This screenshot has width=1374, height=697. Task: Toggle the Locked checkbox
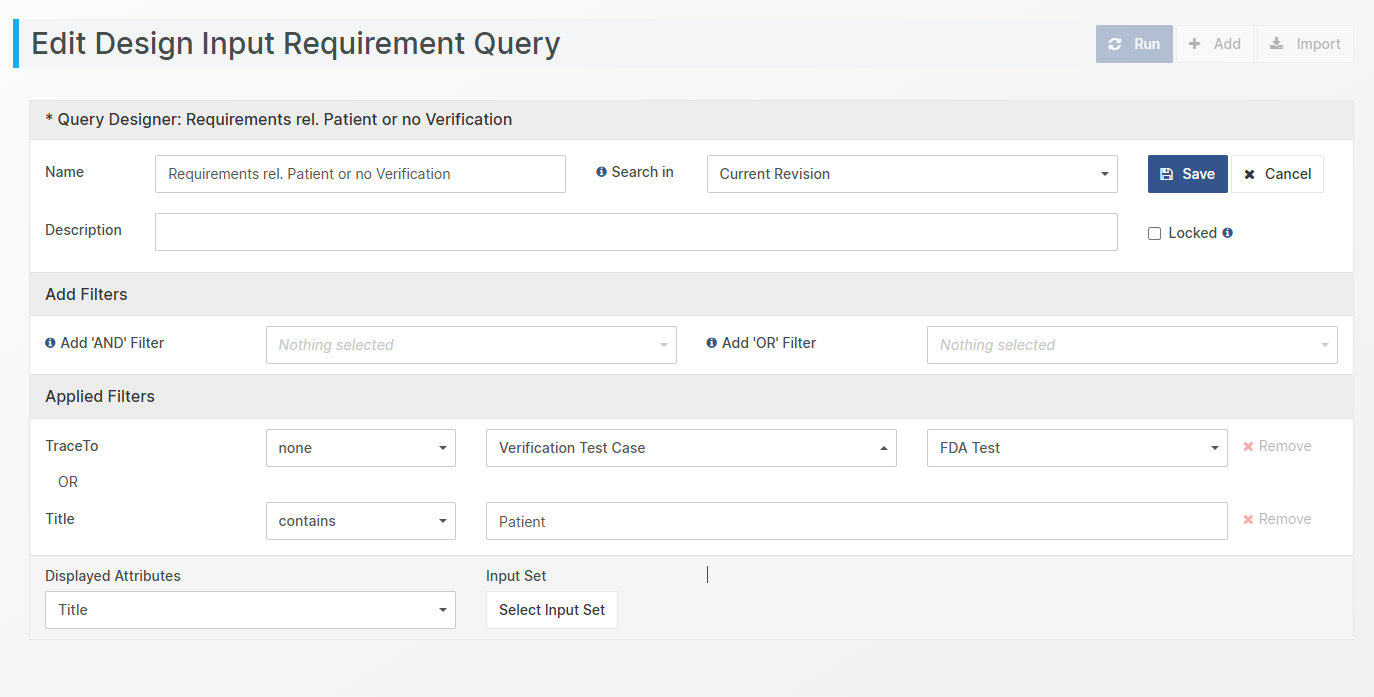[1154, 233]
